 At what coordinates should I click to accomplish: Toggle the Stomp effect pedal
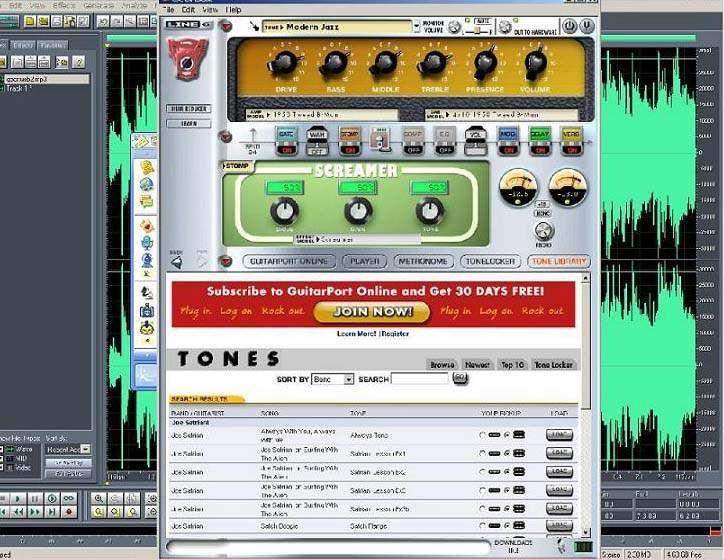pyautogui.click(x=350, y=141)
